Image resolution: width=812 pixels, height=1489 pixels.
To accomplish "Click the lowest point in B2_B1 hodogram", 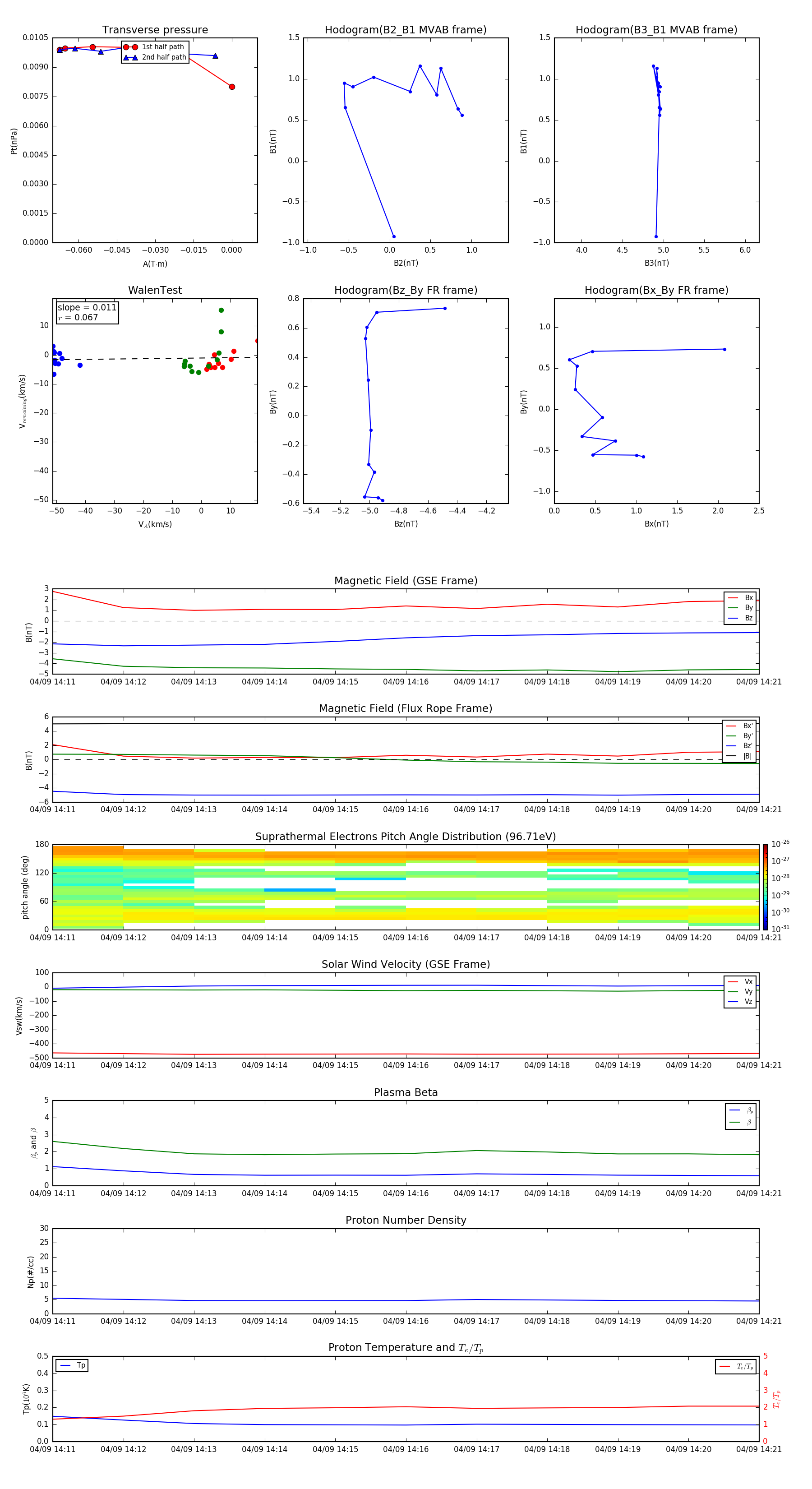I will pos(393,236).
